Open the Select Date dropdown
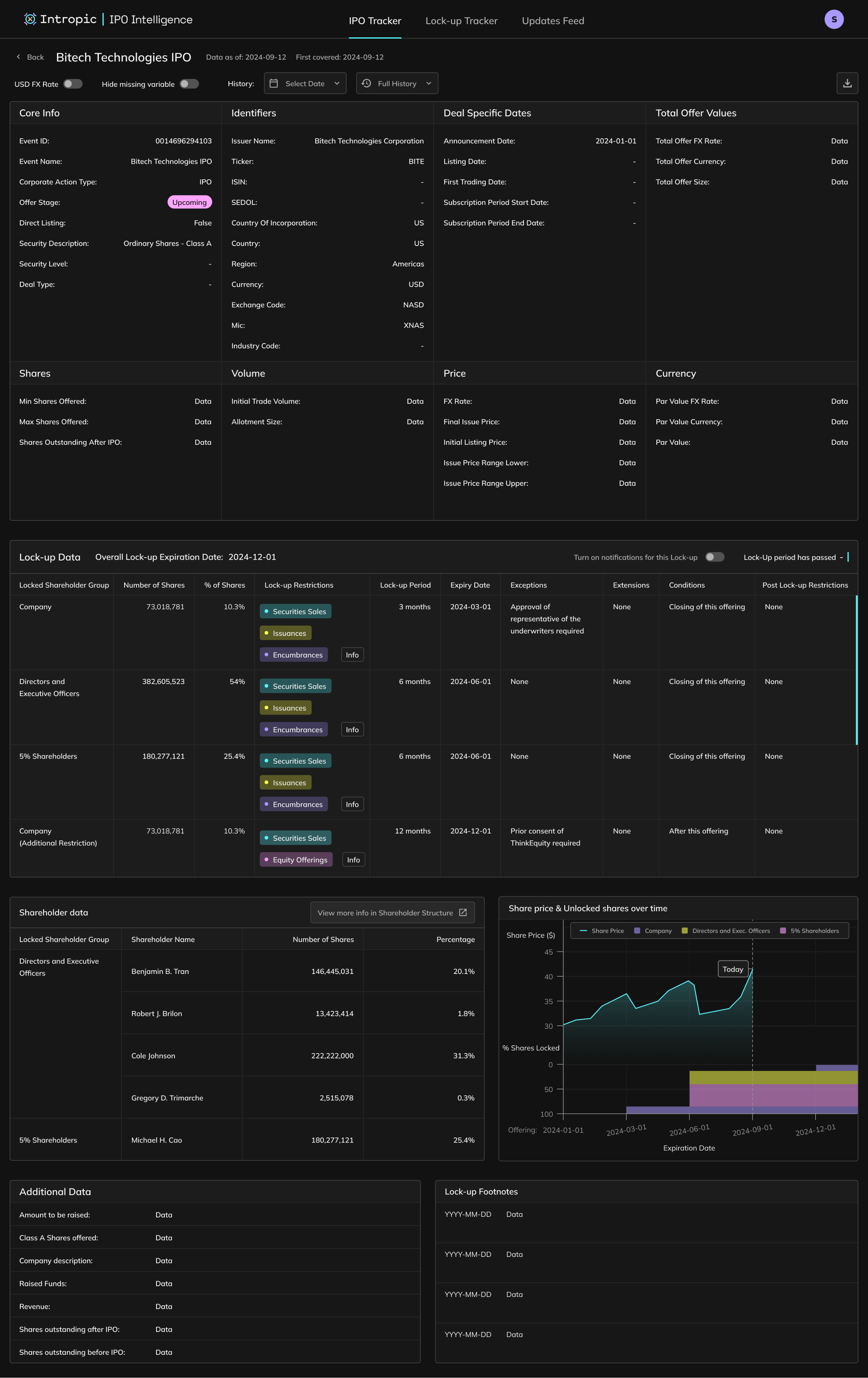868x1378 pixels. 305,83
